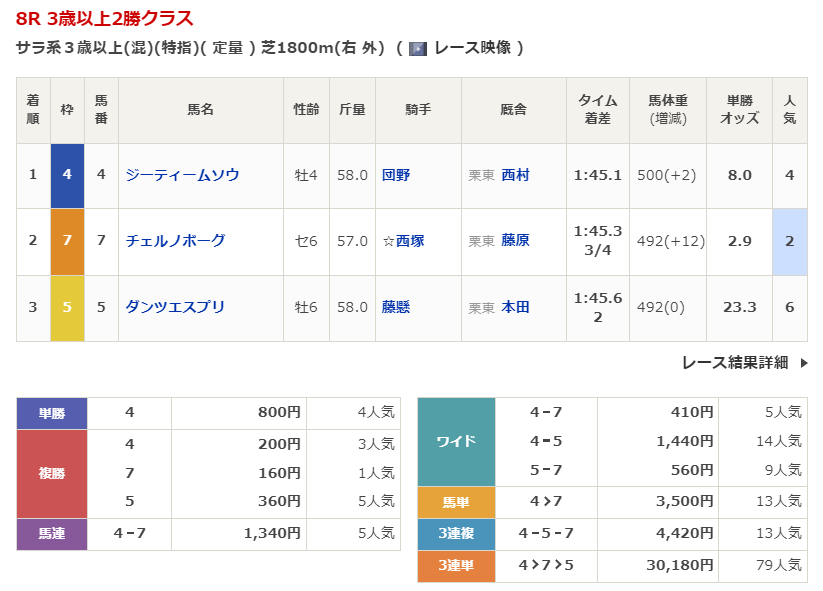Screen dimensions: 823x591
Task: Open trainer 藤原 stable link
Action: 515,241
